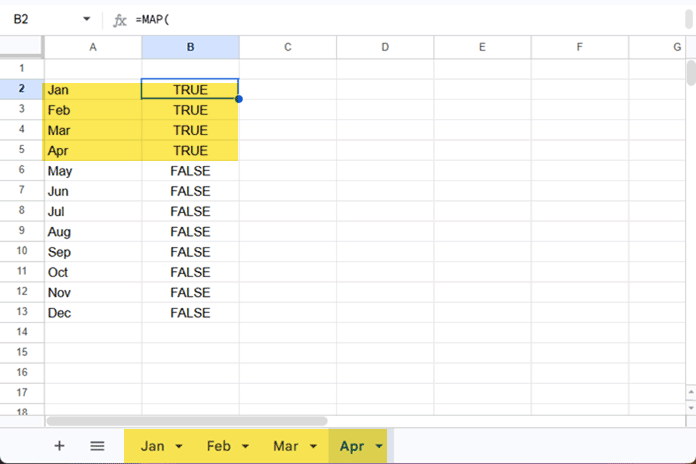This screenshot has width=696, height=464.
Task: Click cell containing Oct
Action: pos(93,272)
